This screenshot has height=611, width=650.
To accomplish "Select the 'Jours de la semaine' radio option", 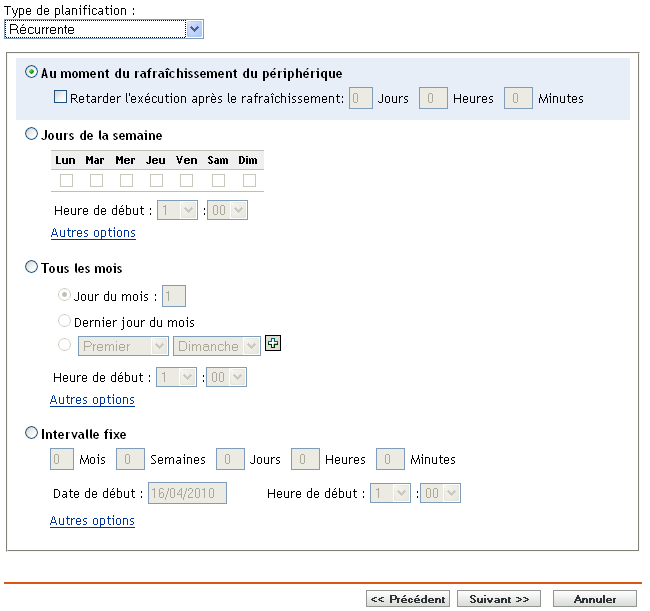I will tap(32, 134).
